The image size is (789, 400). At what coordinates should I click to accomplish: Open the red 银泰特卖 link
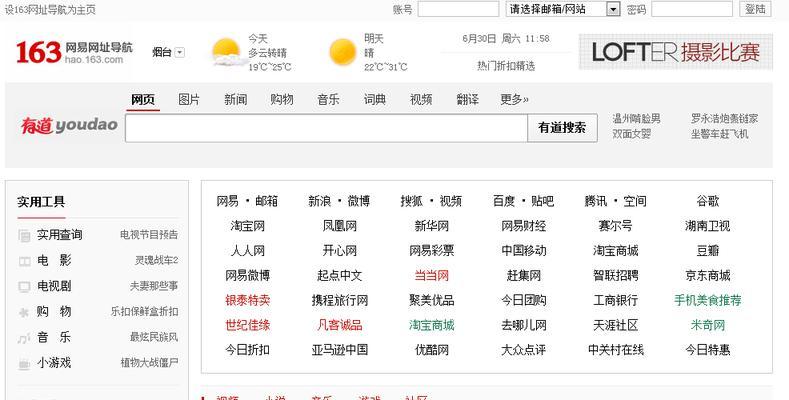pos(248,300)
